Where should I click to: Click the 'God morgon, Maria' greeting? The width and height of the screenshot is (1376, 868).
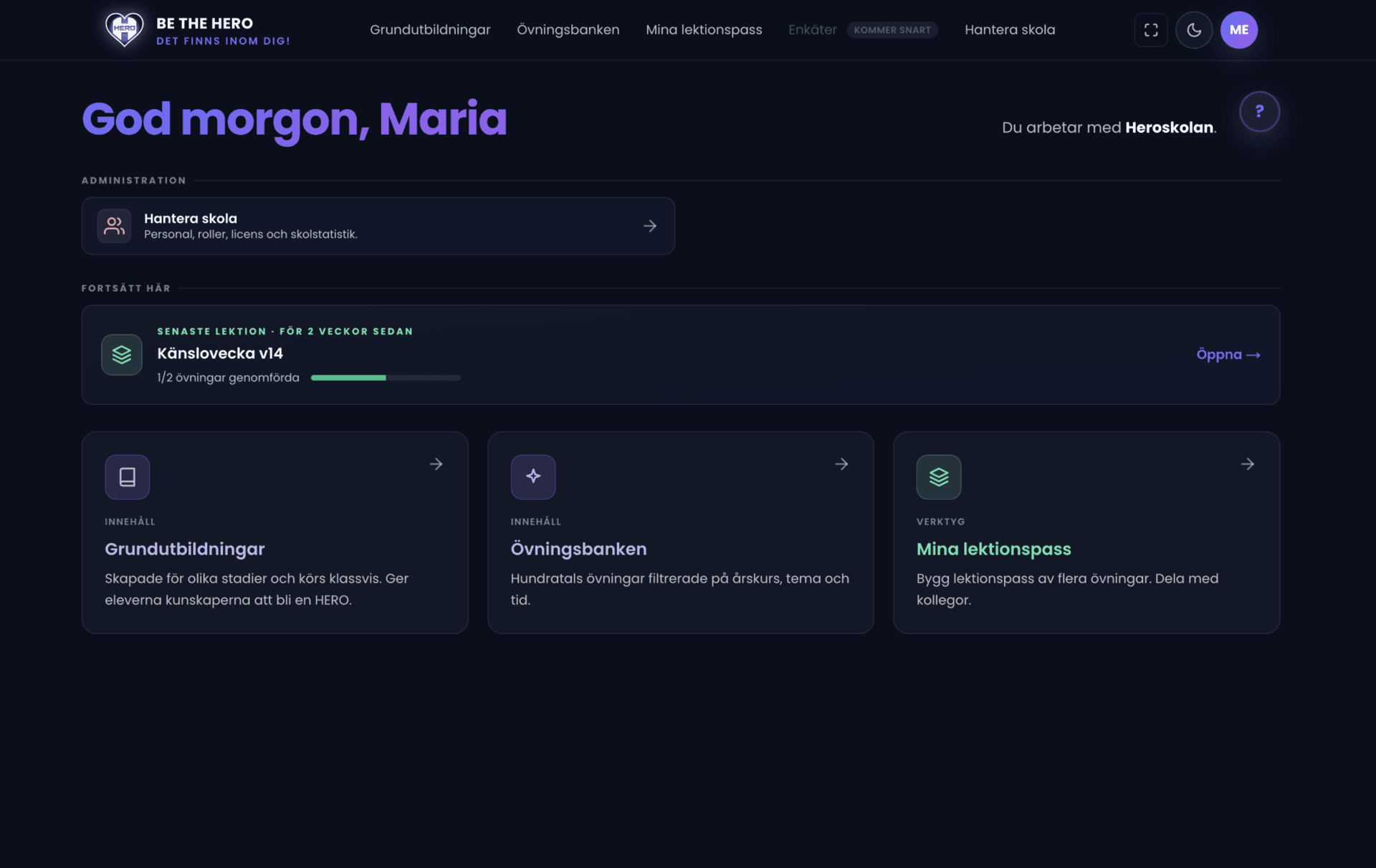pyautogui.click(x=295, y=119)
